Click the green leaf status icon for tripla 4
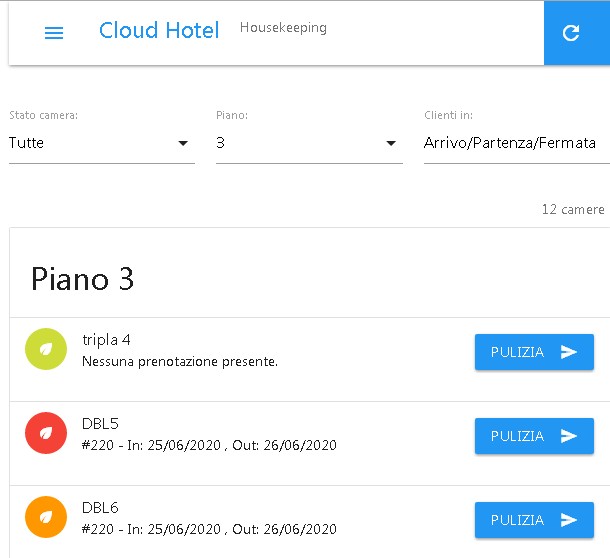This screenshot has height=558, width=610. click(46, 349)
